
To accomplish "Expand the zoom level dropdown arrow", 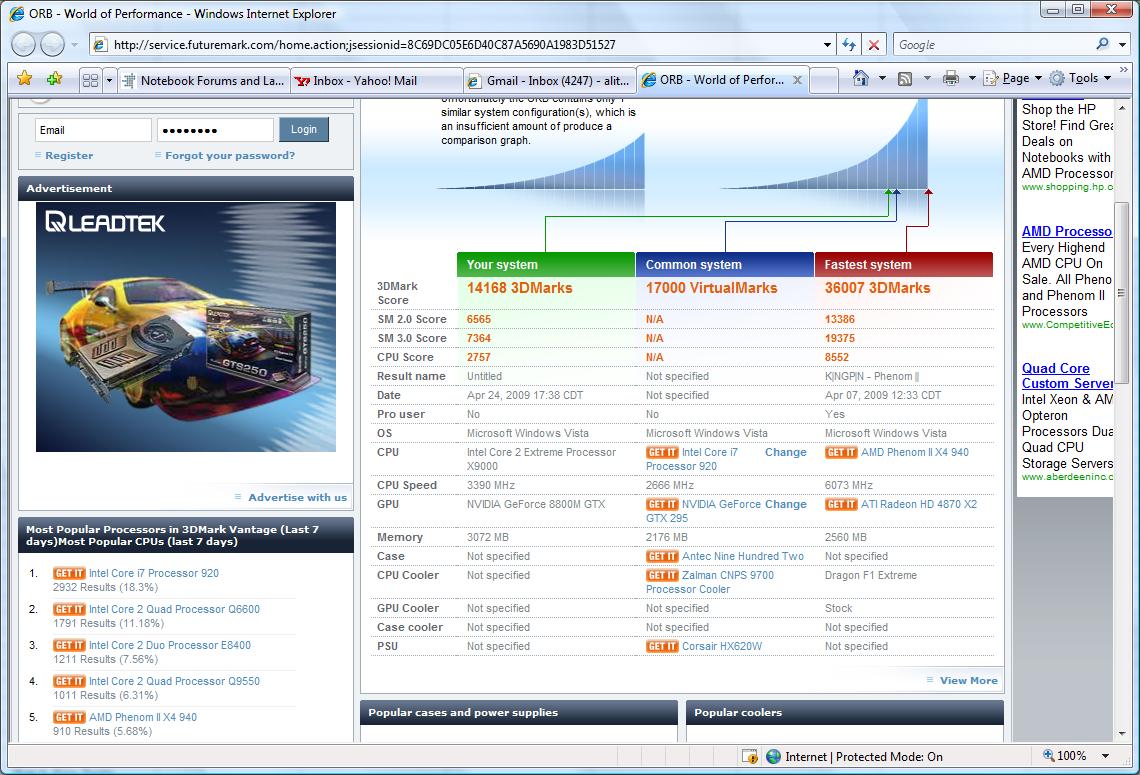I will [x=1105, y=756].
